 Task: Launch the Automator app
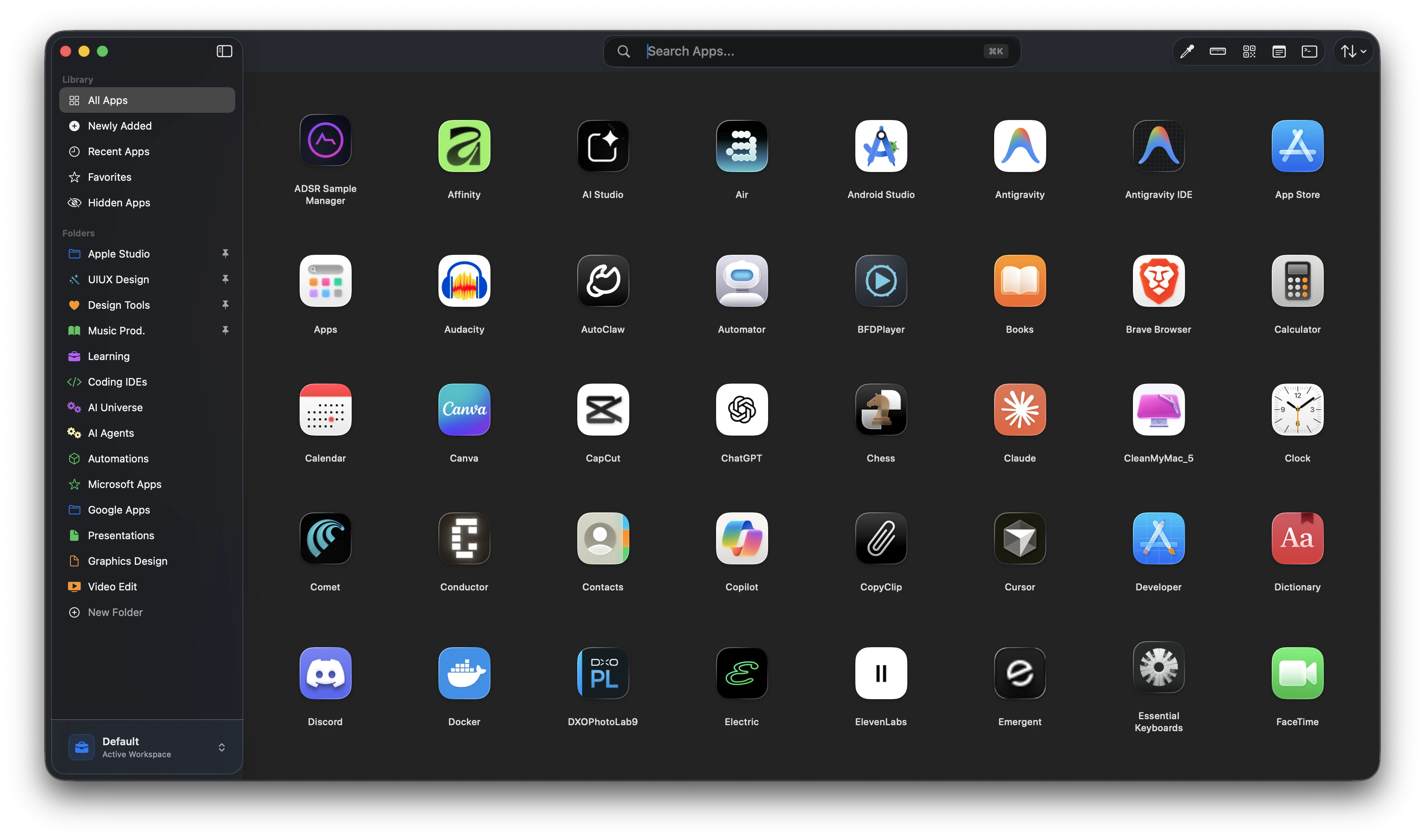click(742, 281)
